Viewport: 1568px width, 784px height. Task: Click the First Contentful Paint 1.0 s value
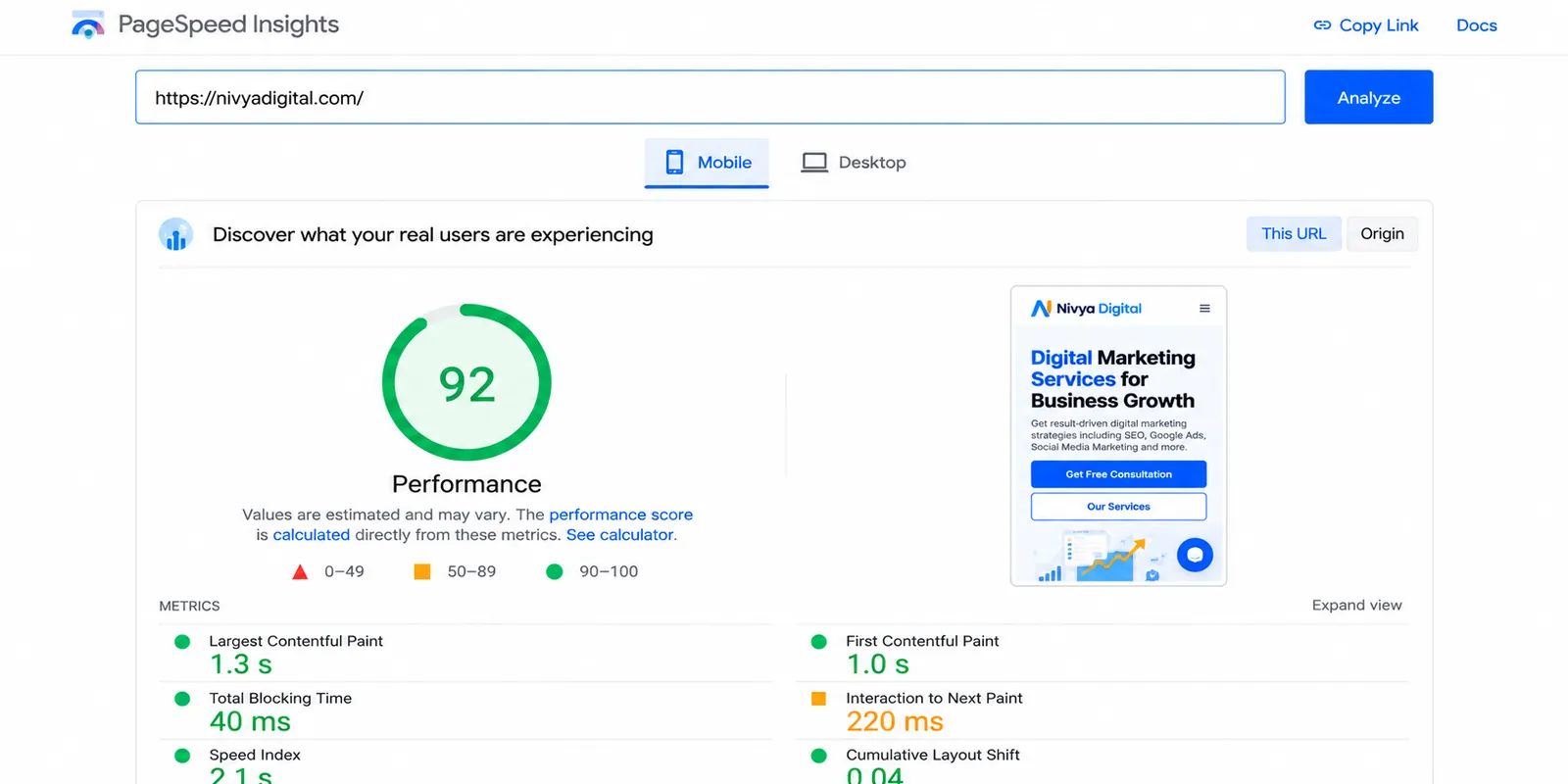tap(878, 664)
